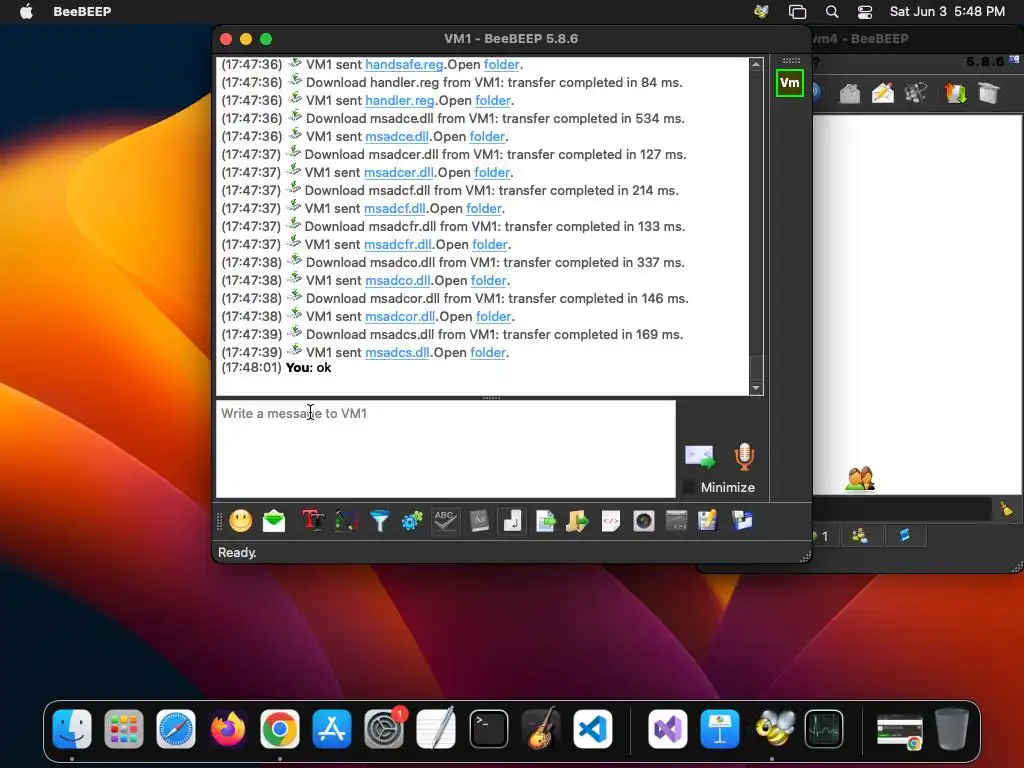Open the handler.reg file link
This screenshot has height=768, width=1024.
click(400, 101)
